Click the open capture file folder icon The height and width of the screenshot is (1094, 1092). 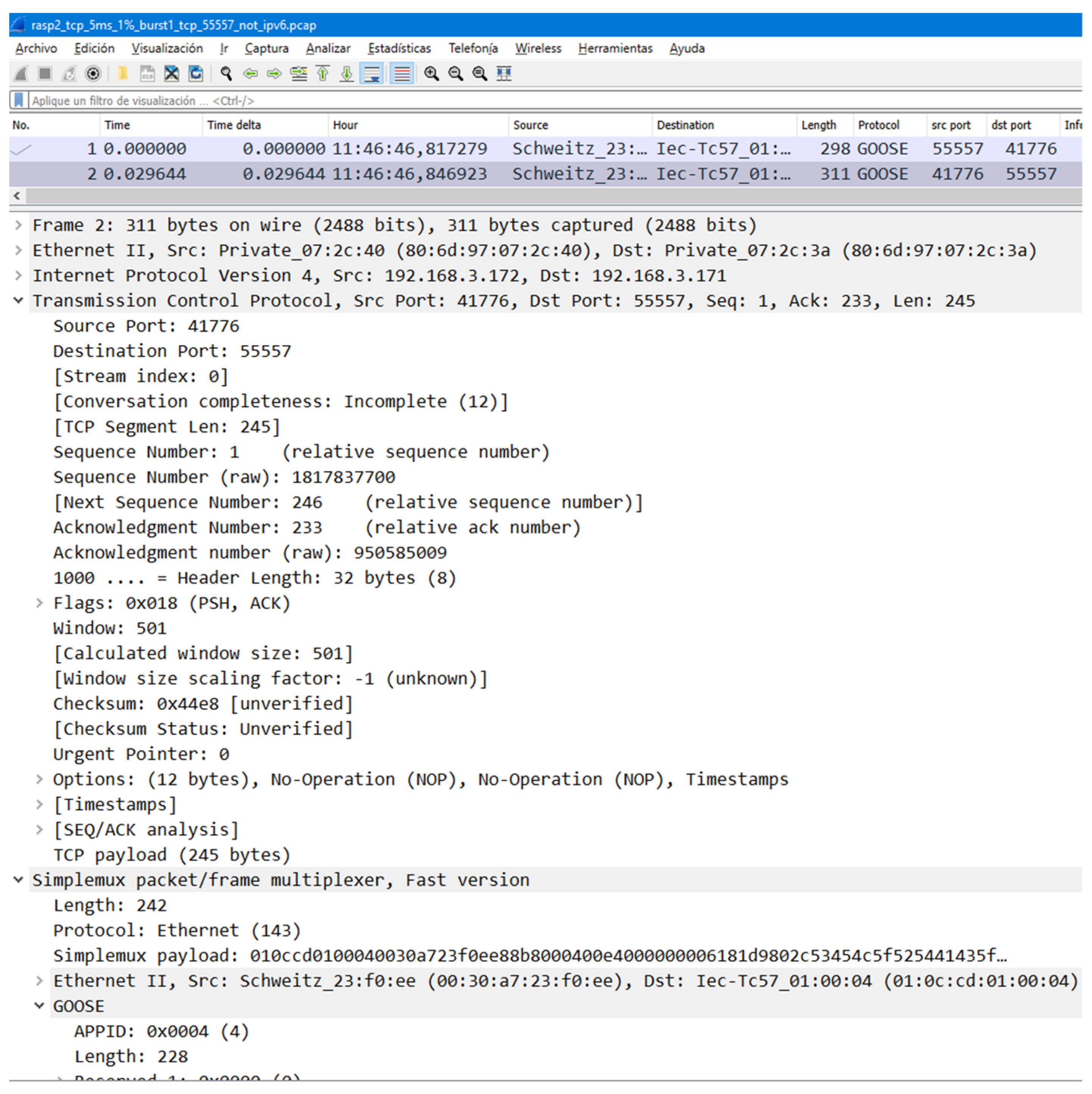pos(122,73)
